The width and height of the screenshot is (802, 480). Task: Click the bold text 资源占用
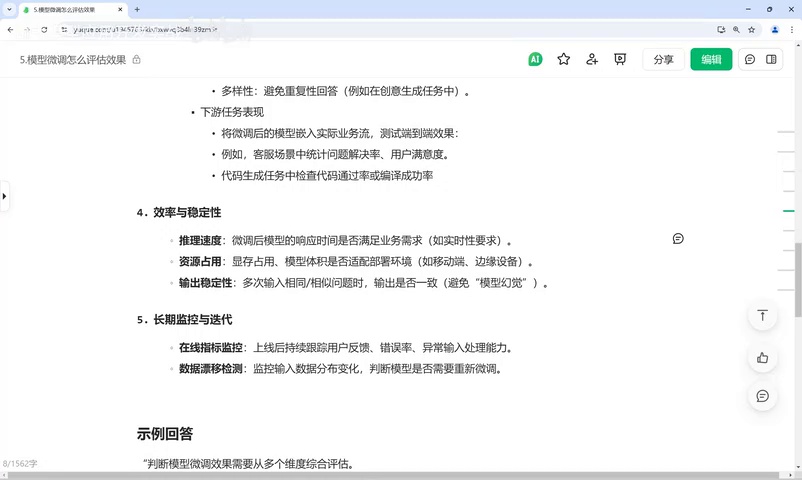tap(200, 261)
